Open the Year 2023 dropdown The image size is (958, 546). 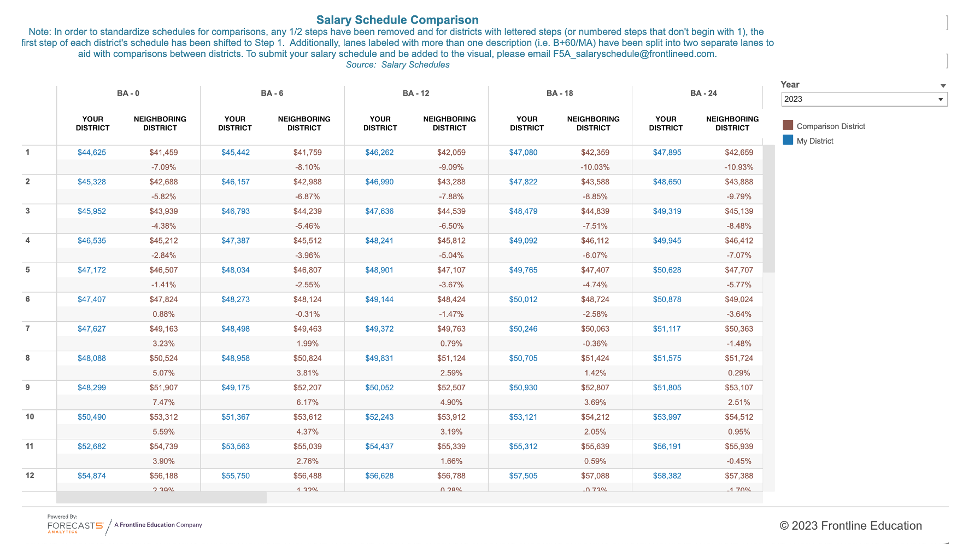(x=863, y=99)
